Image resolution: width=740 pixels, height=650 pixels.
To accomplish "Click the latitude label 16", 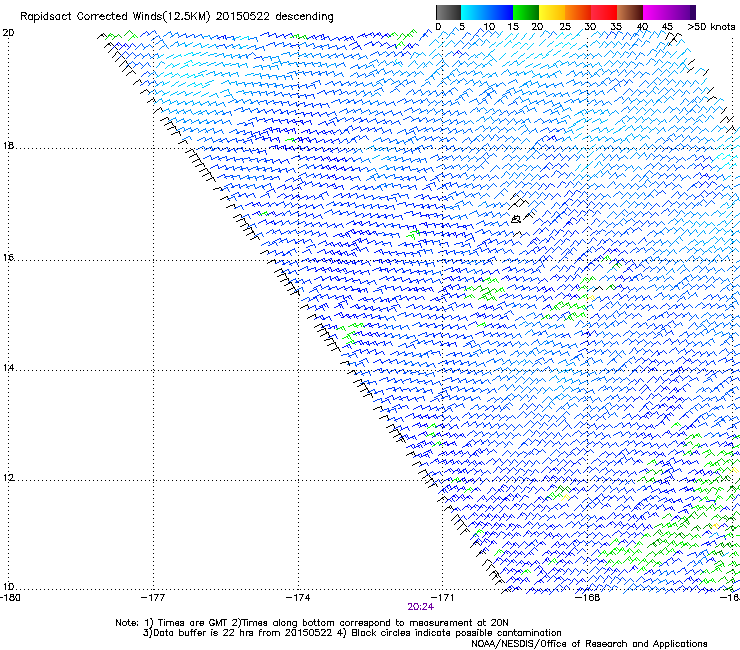I will point(8,257).
